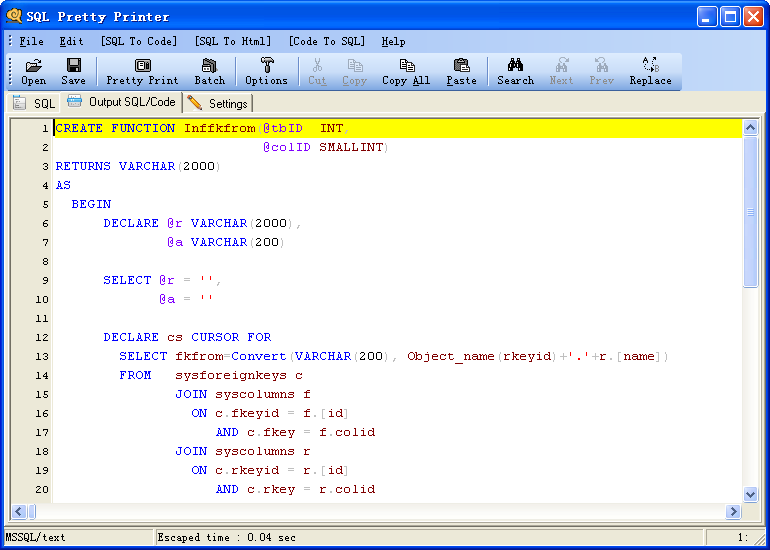Click the Escaped time status message
The width and height of the screenshot is (770, 550).
pyautogui.click(x=226, y=537)
